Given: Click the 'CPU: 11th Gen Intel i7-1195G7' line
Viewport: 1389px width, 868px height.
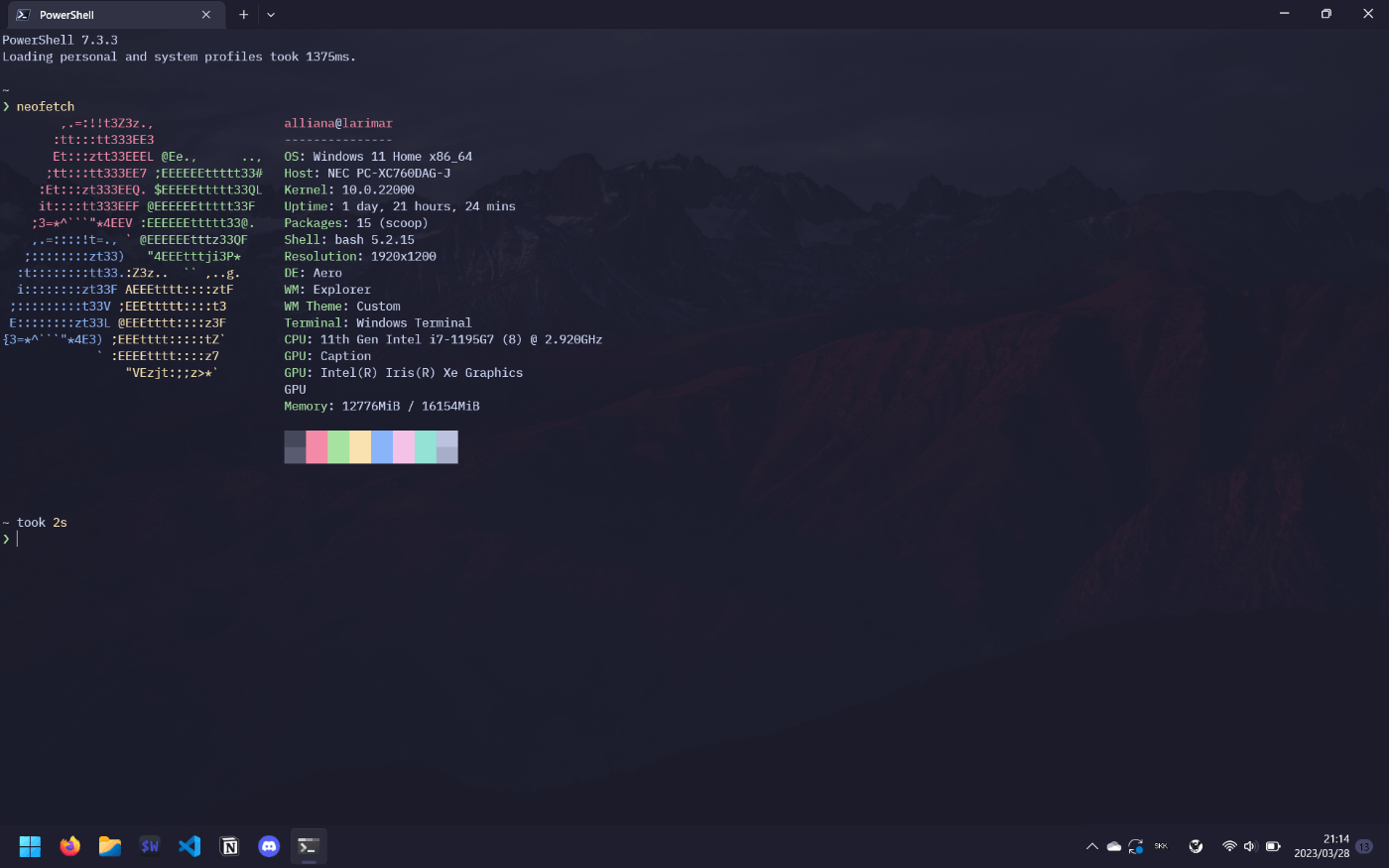Looking at the screenshot, I should pos(443,340).
